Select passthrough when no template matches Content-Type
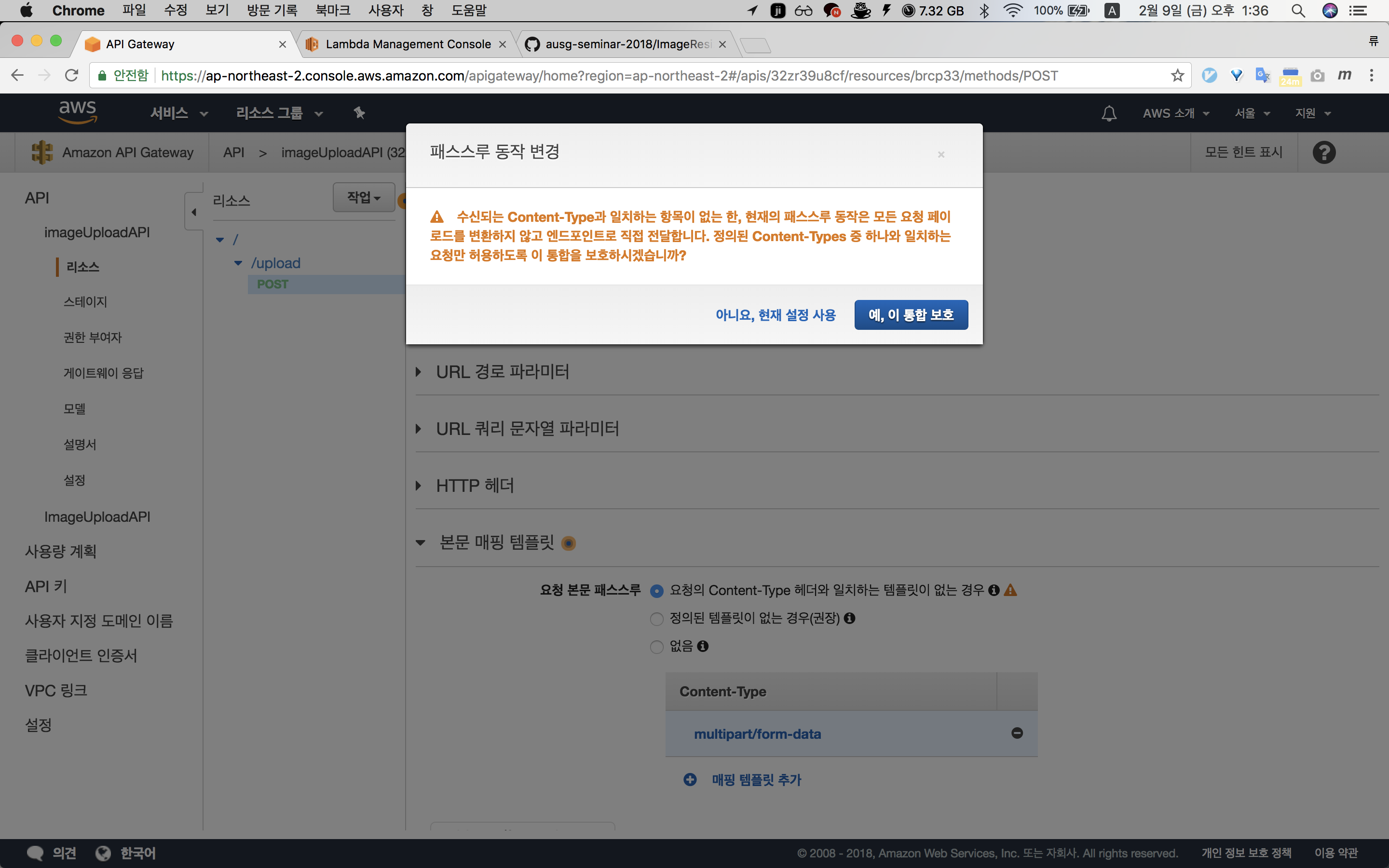Screen dimensions: 1389x868 point(656,591)
